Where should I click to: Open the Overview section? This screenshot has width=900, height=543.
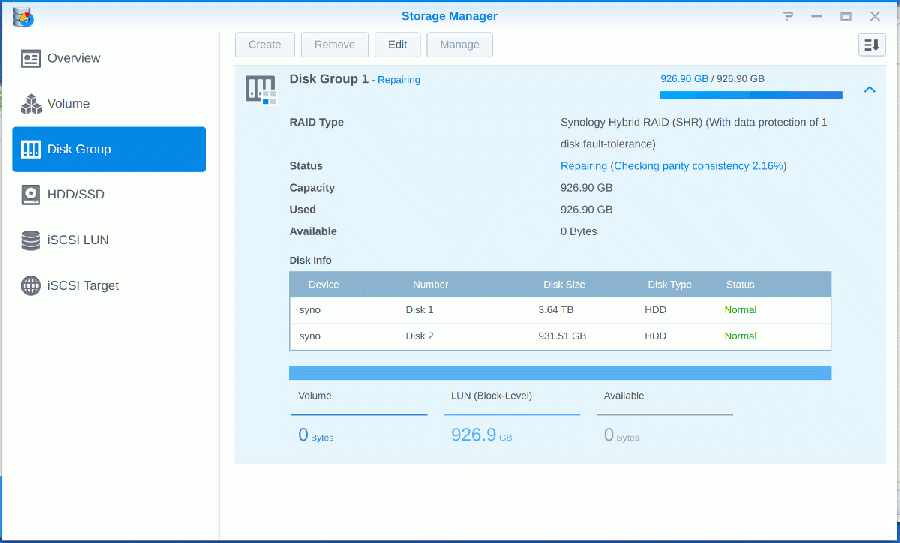point(108,58)
